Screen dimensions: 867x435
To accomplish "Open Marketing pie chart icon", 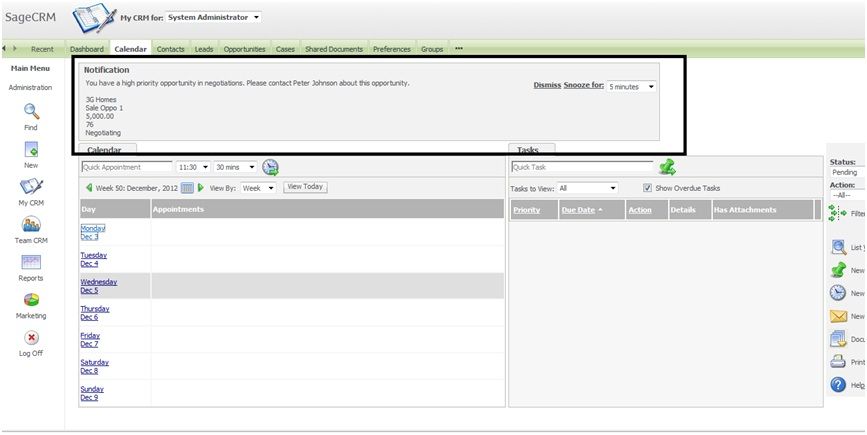I will [x=31, y=300].
